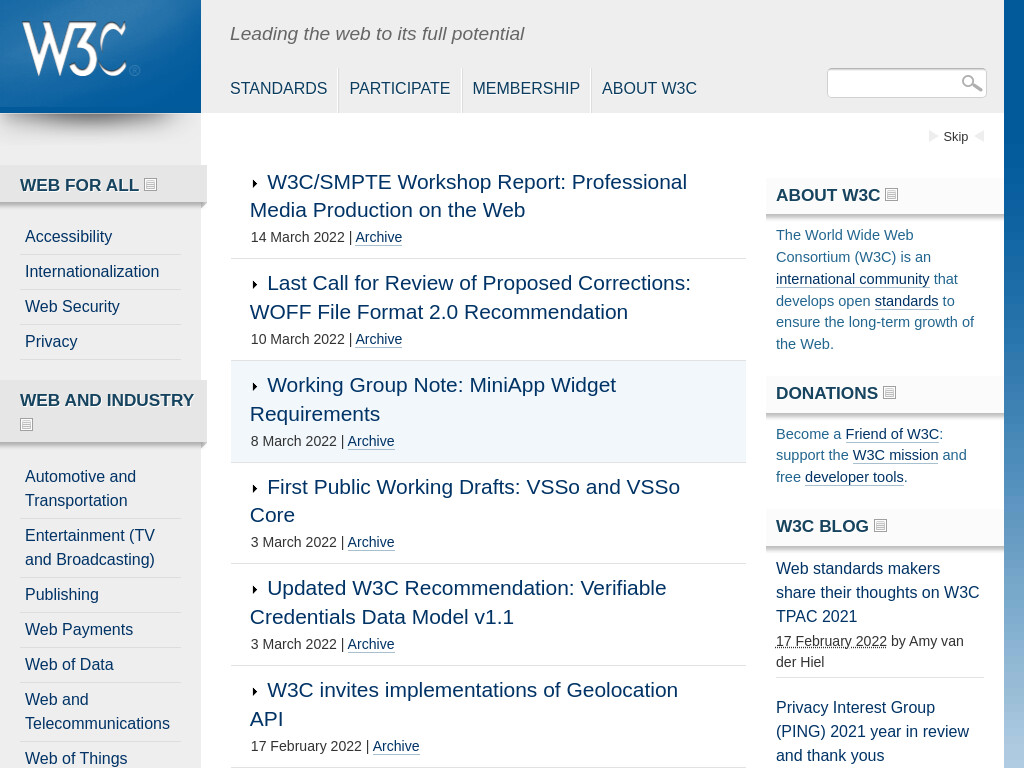Click Archive link under Verifiable Credentials
This screenshot has width=1024, height=768.
[x=371, y=644]
